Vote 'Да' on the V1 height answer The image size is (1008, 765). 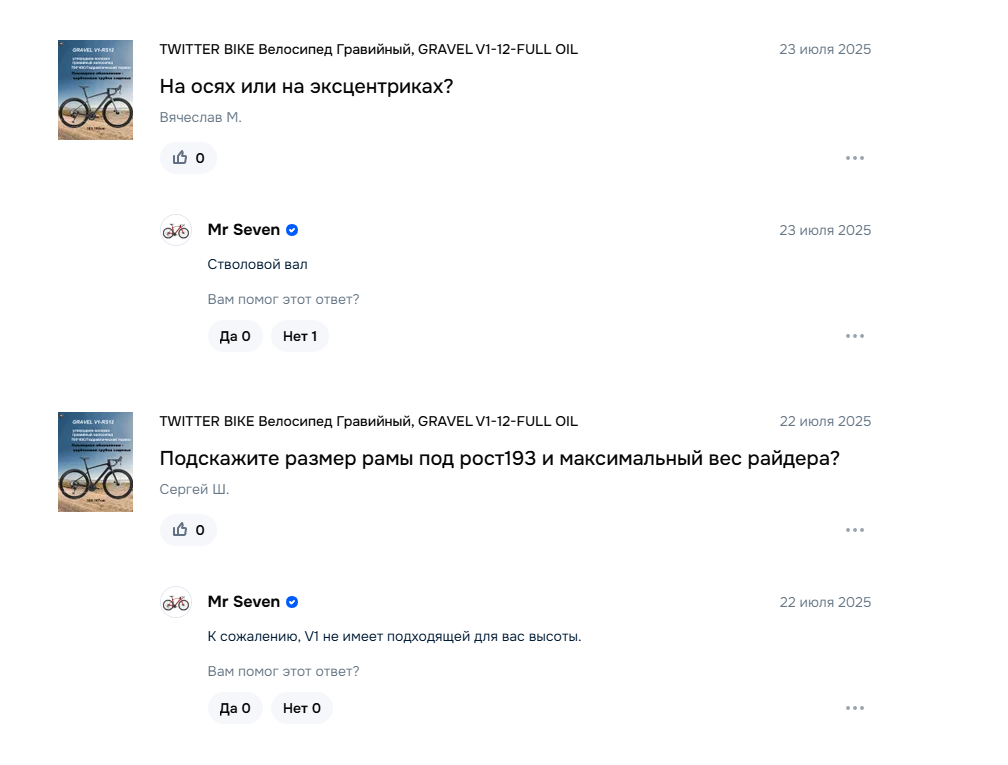[235, 708]
